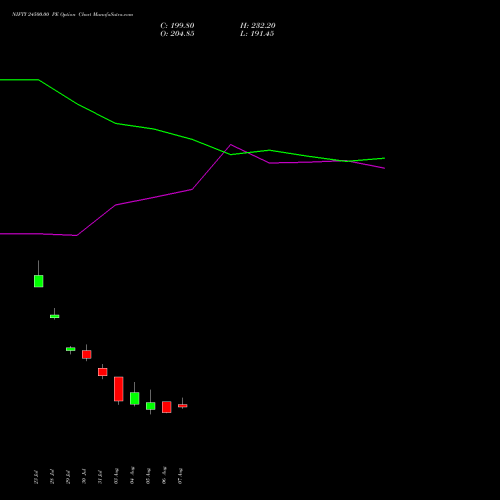
Task: Select the 28 Jul date label
Action: [x=52, y=476]
